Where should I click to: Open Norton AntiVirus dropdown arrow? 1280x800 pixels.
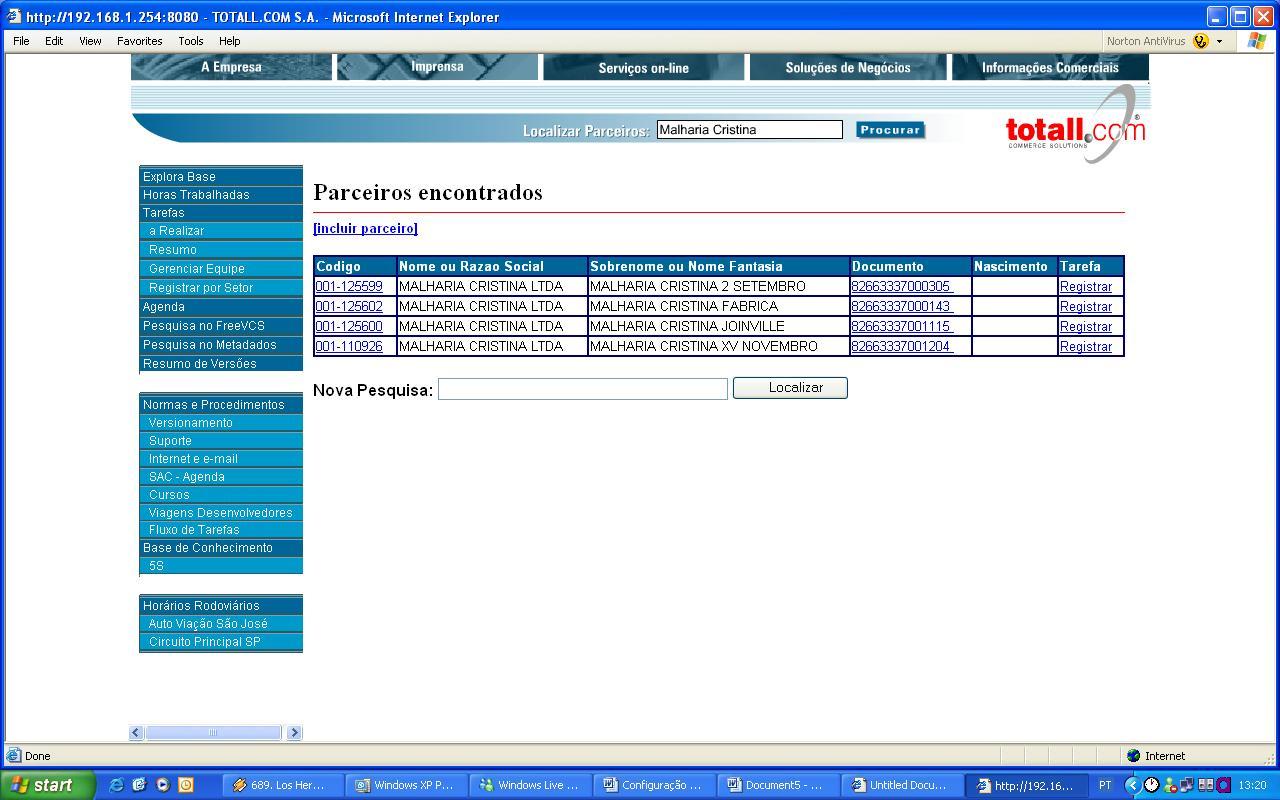(1219, 41)
